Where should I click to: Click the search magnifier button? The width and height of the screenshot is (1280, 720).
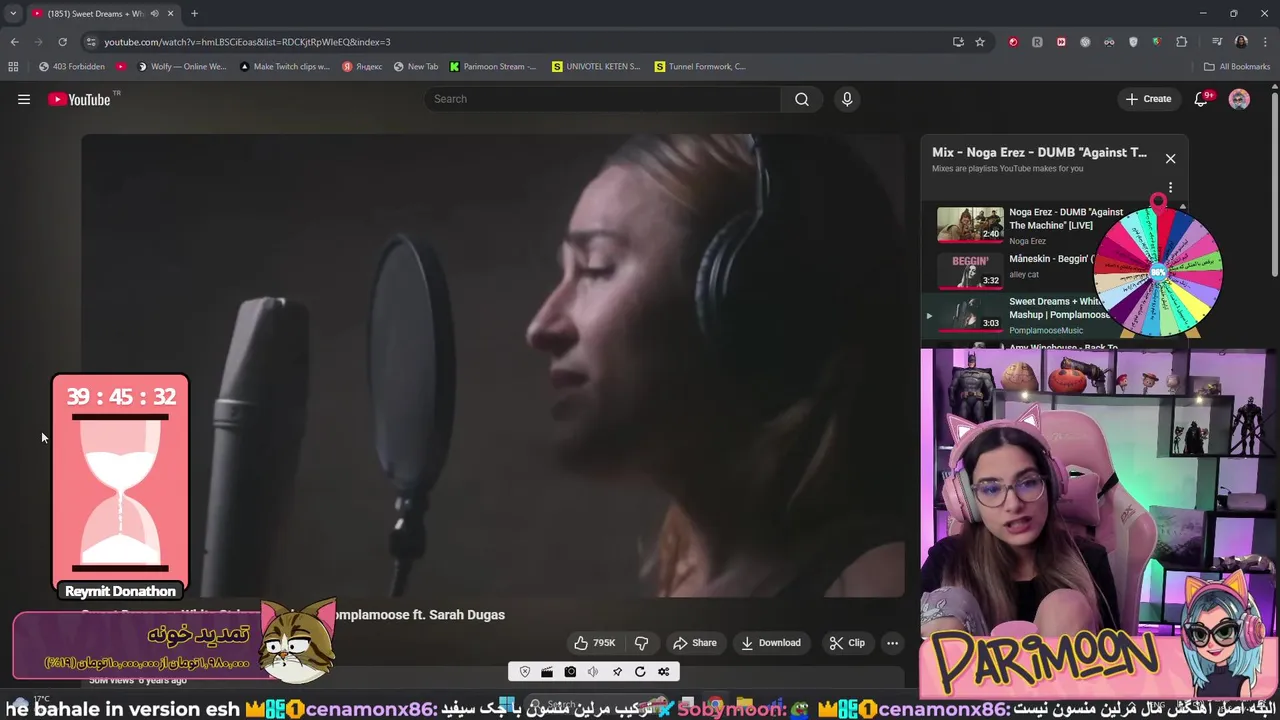point(802,99)
